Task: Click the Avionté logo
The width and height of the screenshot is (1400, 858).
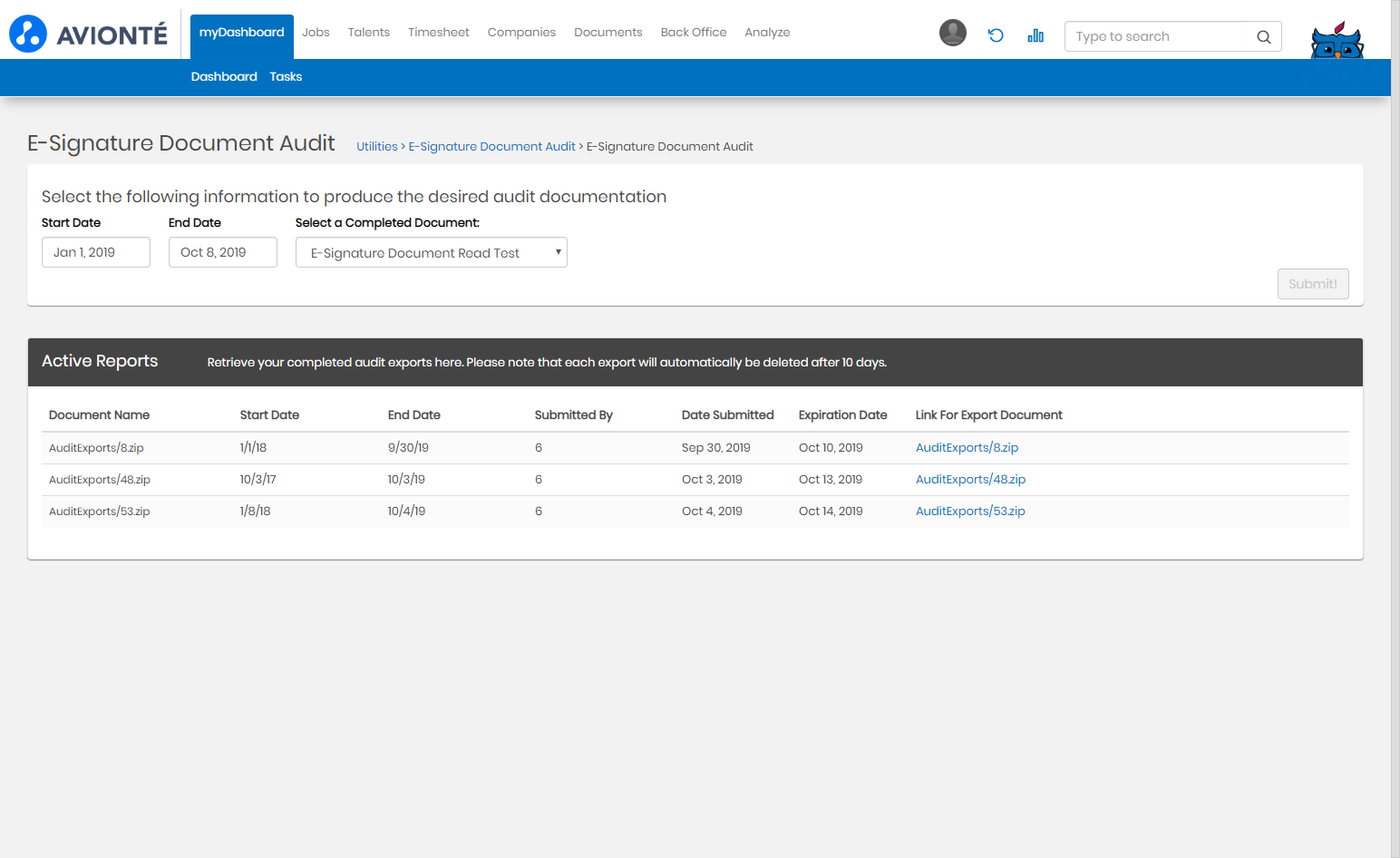Action: click(88, 34)
